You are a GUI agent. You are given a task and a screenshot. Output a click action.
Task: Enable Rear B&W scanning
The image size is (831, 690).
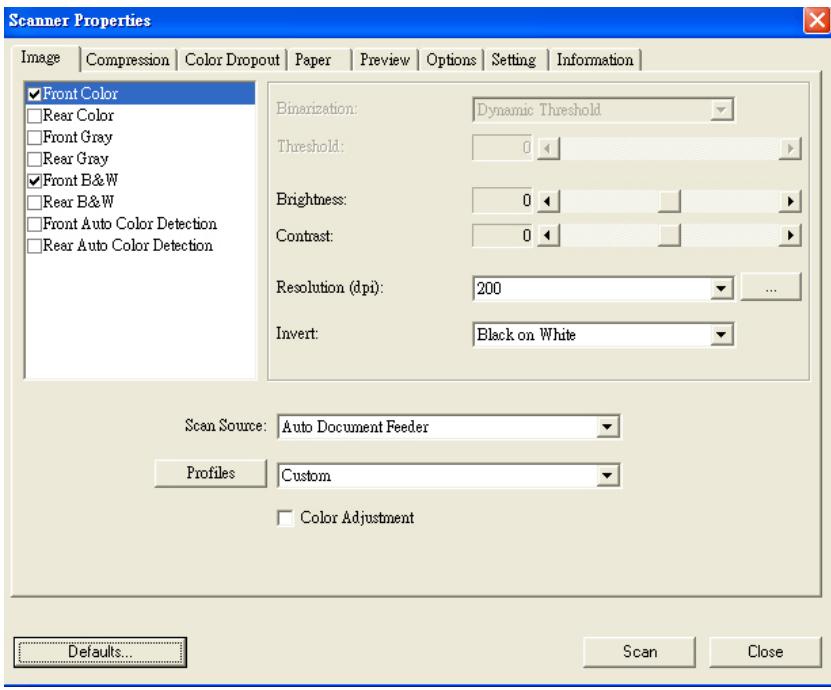(x=36, y=201)
